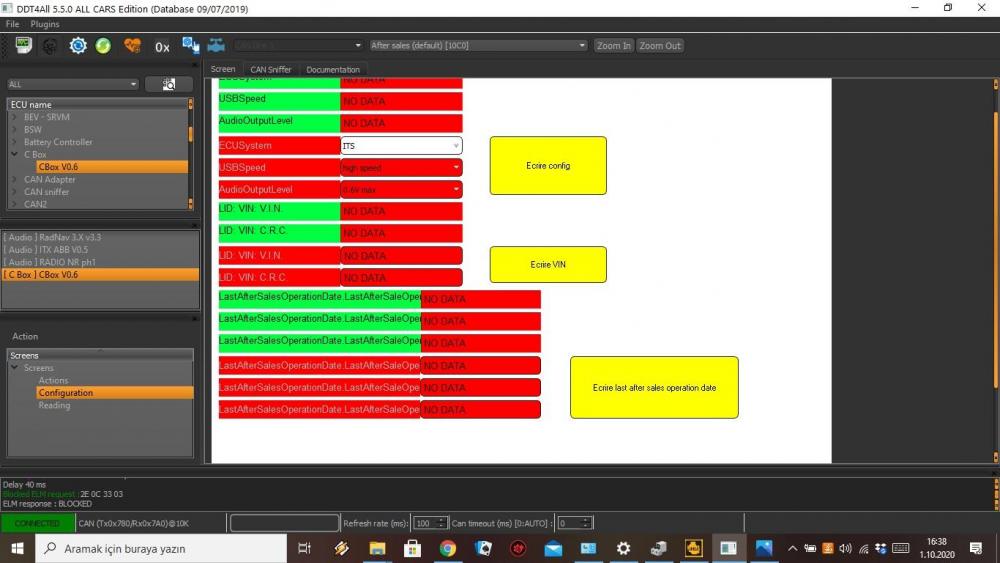
Task: Open the ALL ECU filter dropdown
Action: point(73,84)
